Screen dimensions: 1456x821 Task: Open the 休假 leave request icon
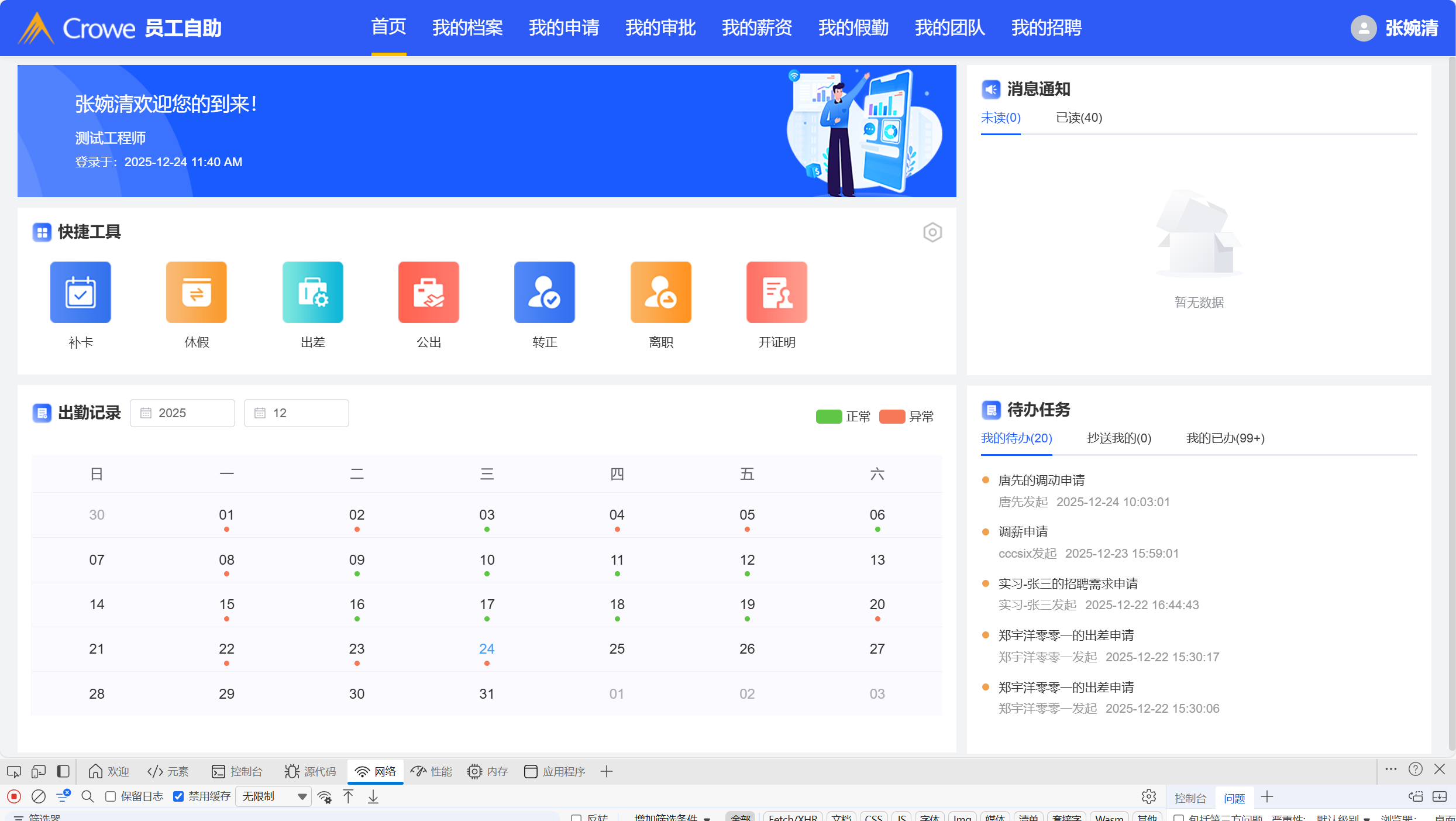click(197, 292)
